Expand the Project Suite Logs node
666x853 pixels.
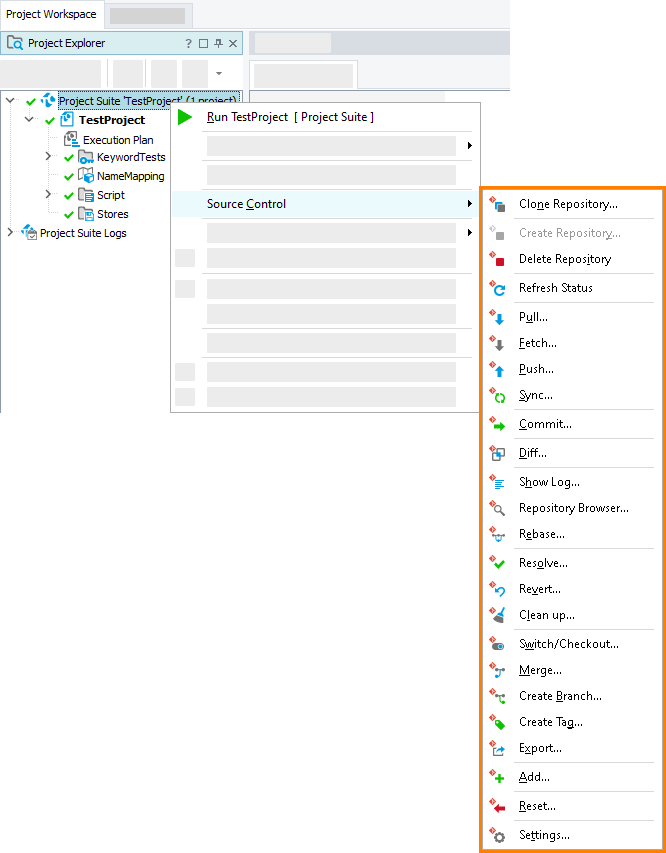click(10, 232)
